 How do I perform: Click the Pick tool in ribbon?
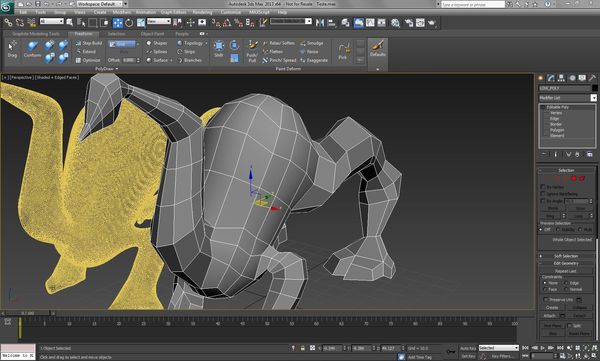click(x=343, y=51)
